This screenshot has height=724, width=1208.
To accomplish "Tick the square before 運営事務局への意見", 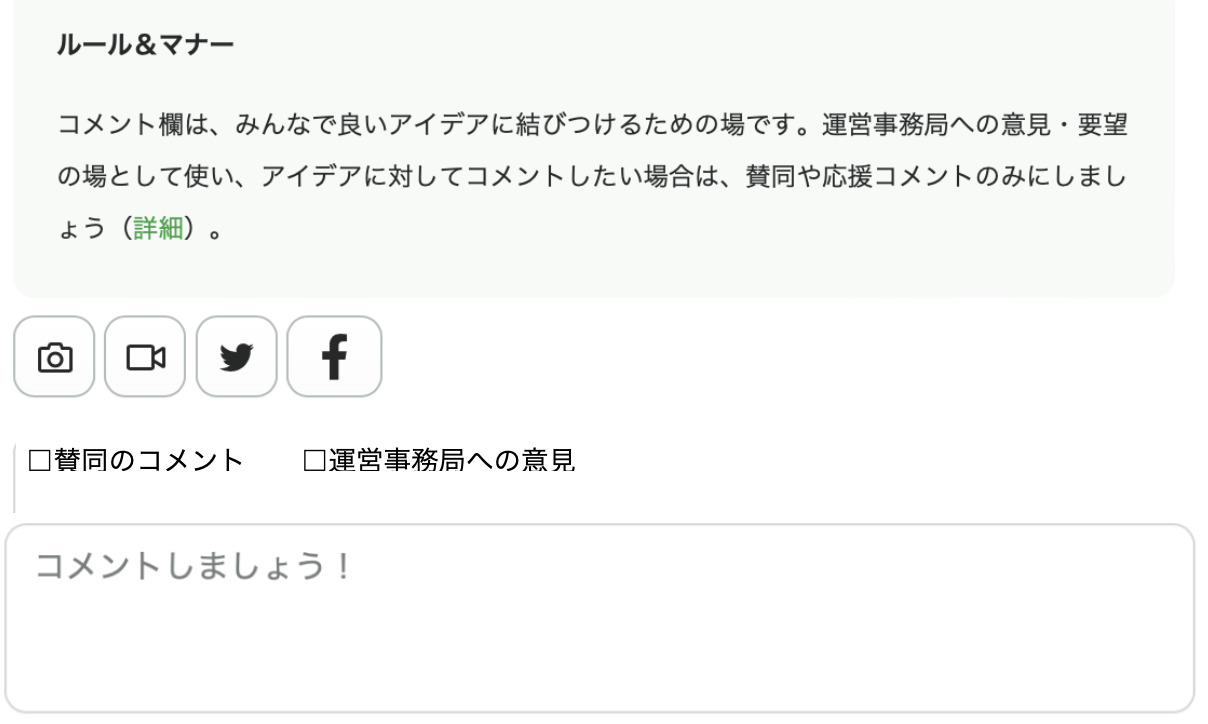I will click(315, 461).
